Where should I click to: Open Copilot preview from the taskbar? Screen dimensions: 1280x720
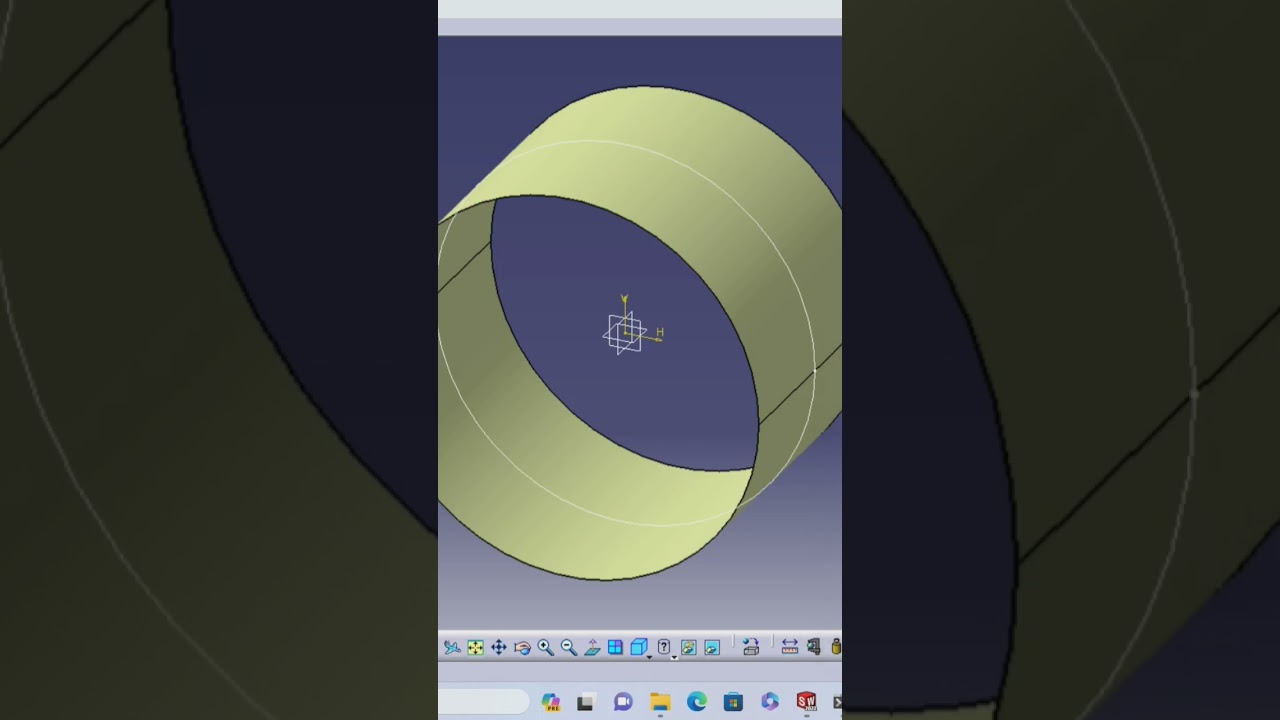(551, 702)
